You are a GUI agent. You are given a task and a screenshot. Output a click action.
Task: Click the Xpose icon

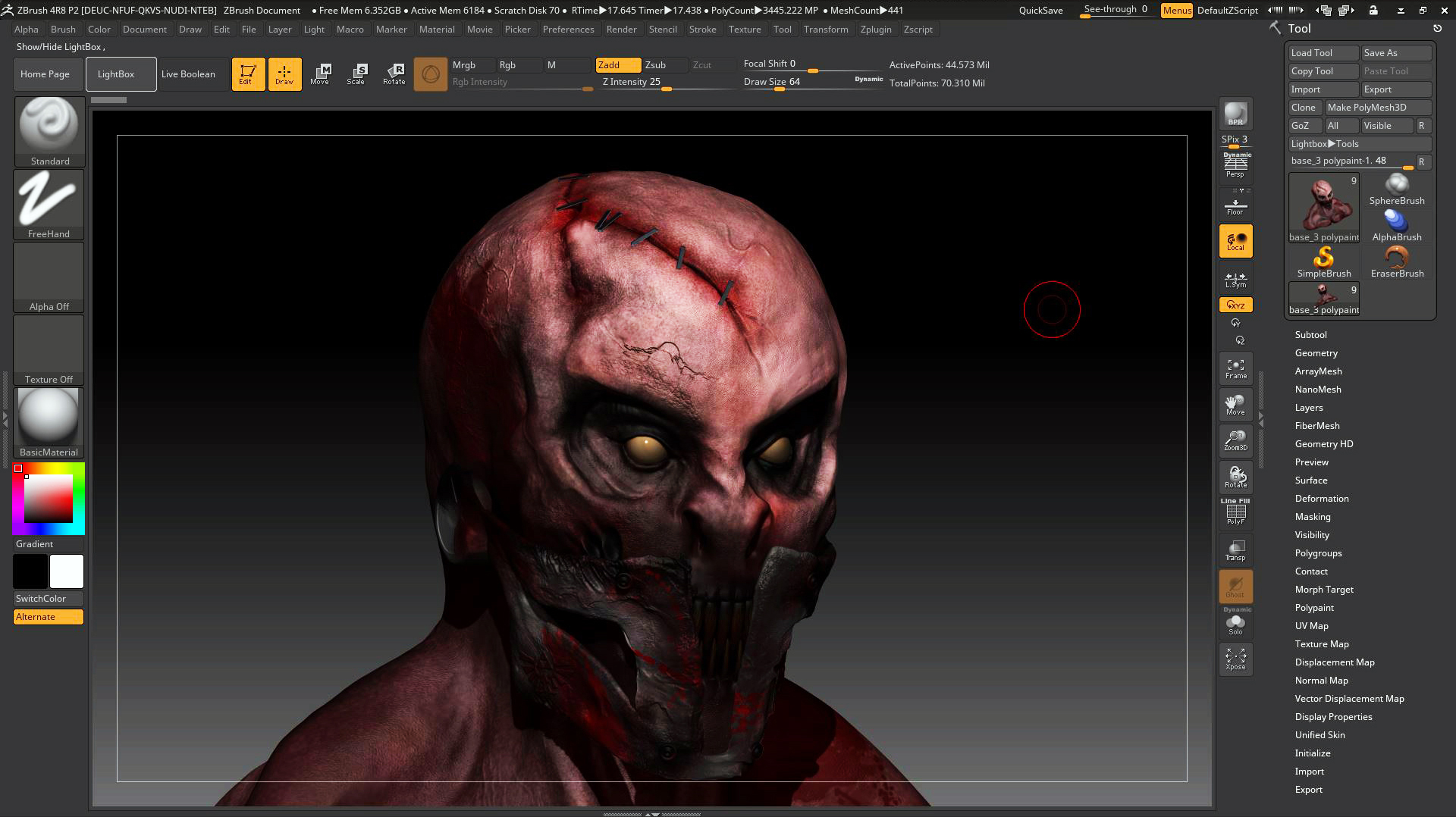(1235, 659)
